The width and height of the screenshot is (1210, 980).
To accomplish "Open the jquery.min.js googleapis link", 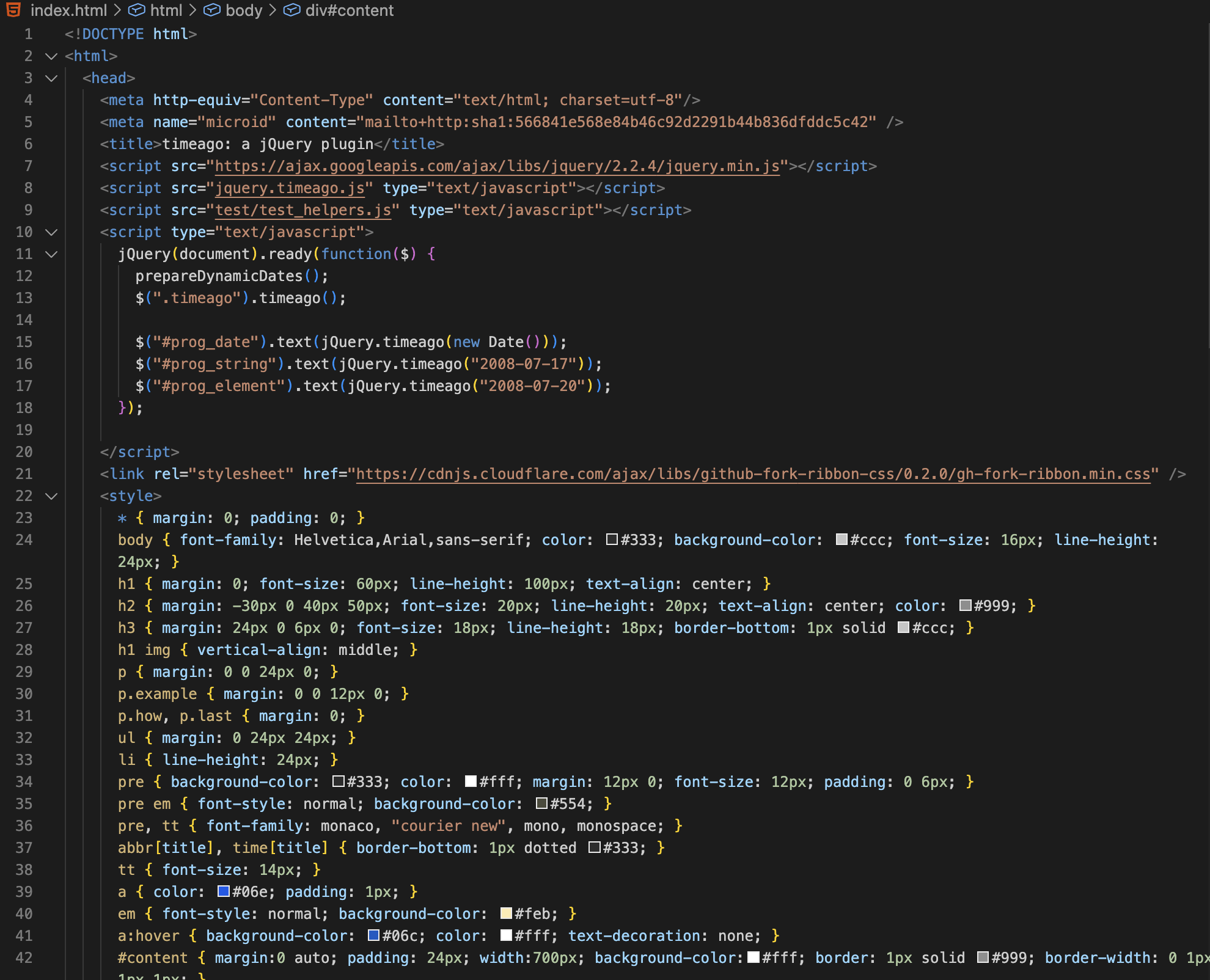I will (497, 166).
